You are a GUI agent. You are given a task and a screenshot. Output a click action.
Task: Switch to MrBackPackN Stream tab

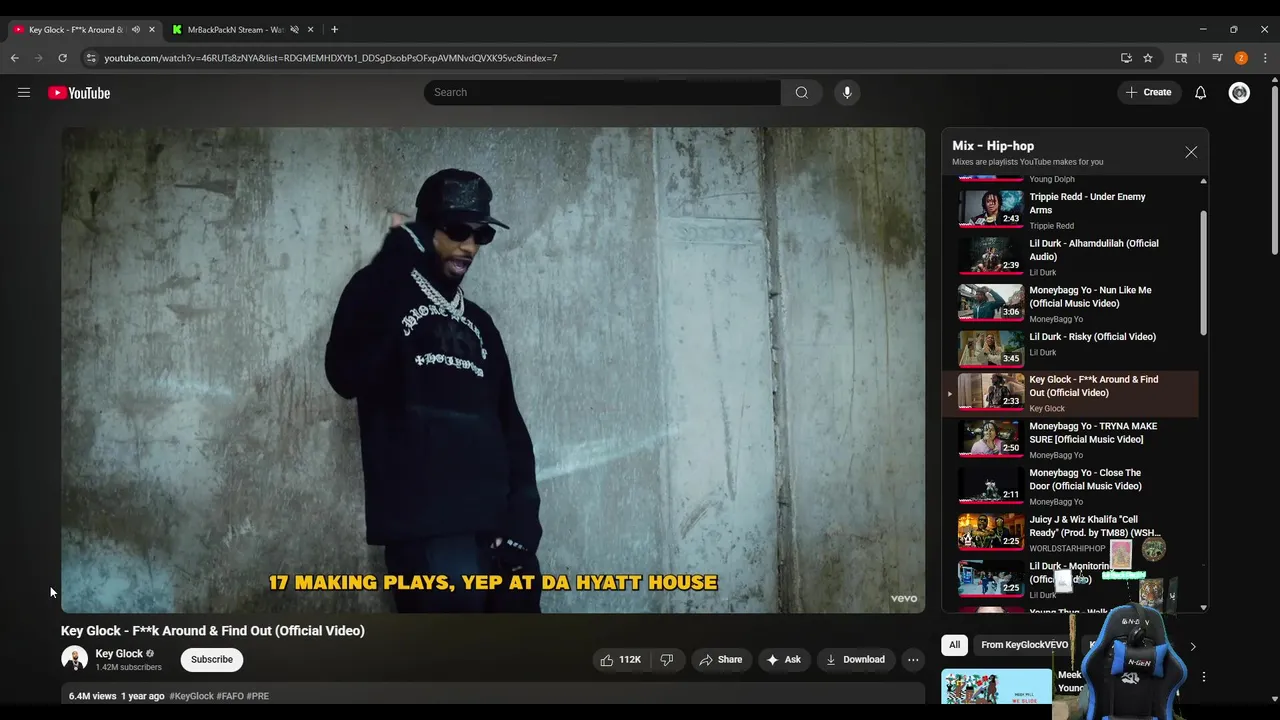tap(236, 29)
